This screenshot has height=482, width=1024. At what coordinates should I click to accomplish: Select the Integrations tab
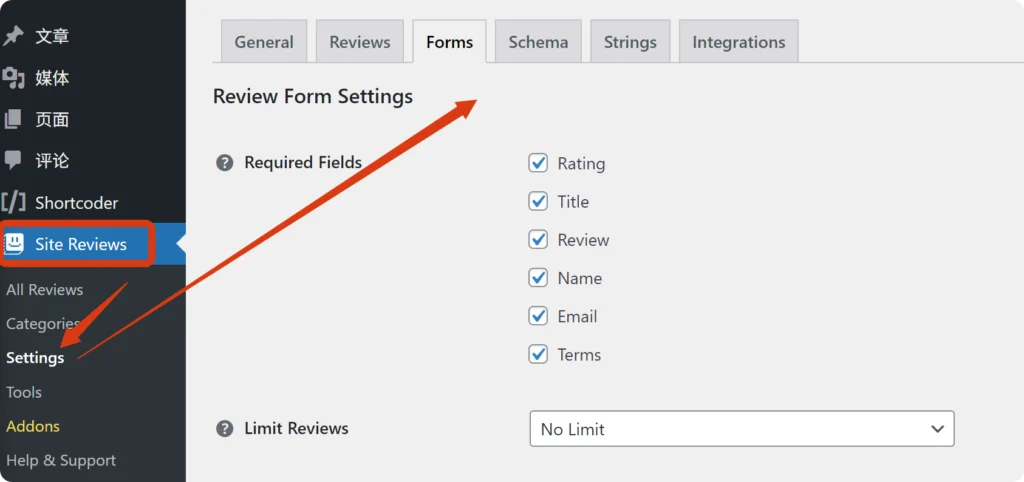coord(739,42)
